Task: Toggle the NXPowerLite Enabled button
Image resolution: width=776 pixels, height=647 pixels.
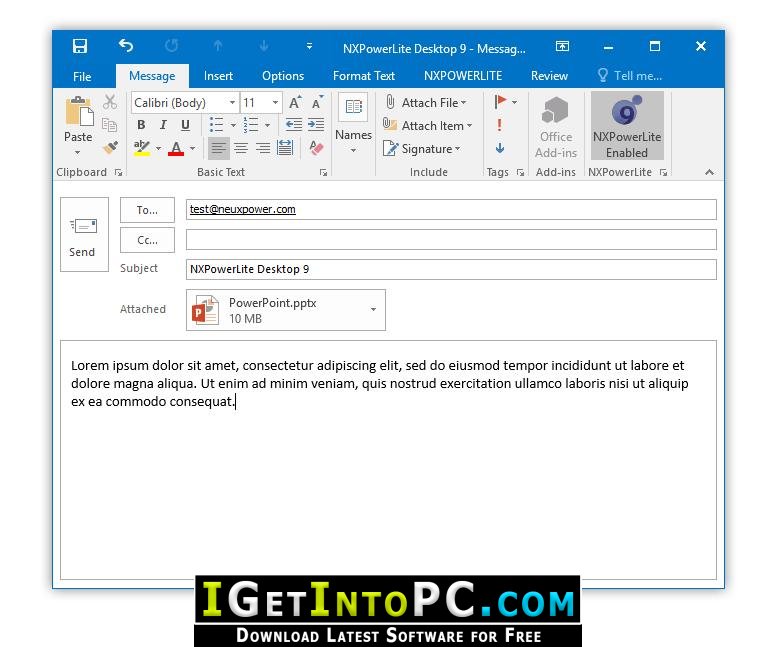Action: coord(627,126)
